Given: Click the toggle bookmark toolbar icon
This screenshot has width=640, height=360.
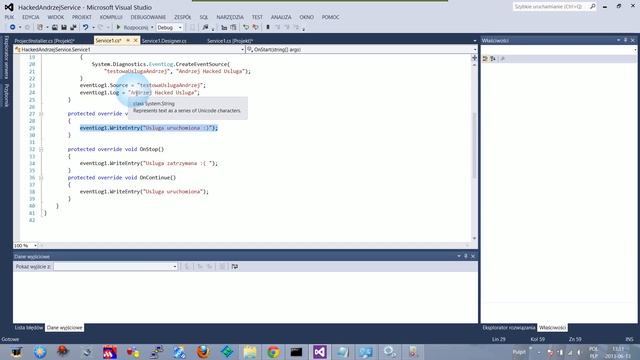Looking at the screenshot, I should [x=268, y=27].
